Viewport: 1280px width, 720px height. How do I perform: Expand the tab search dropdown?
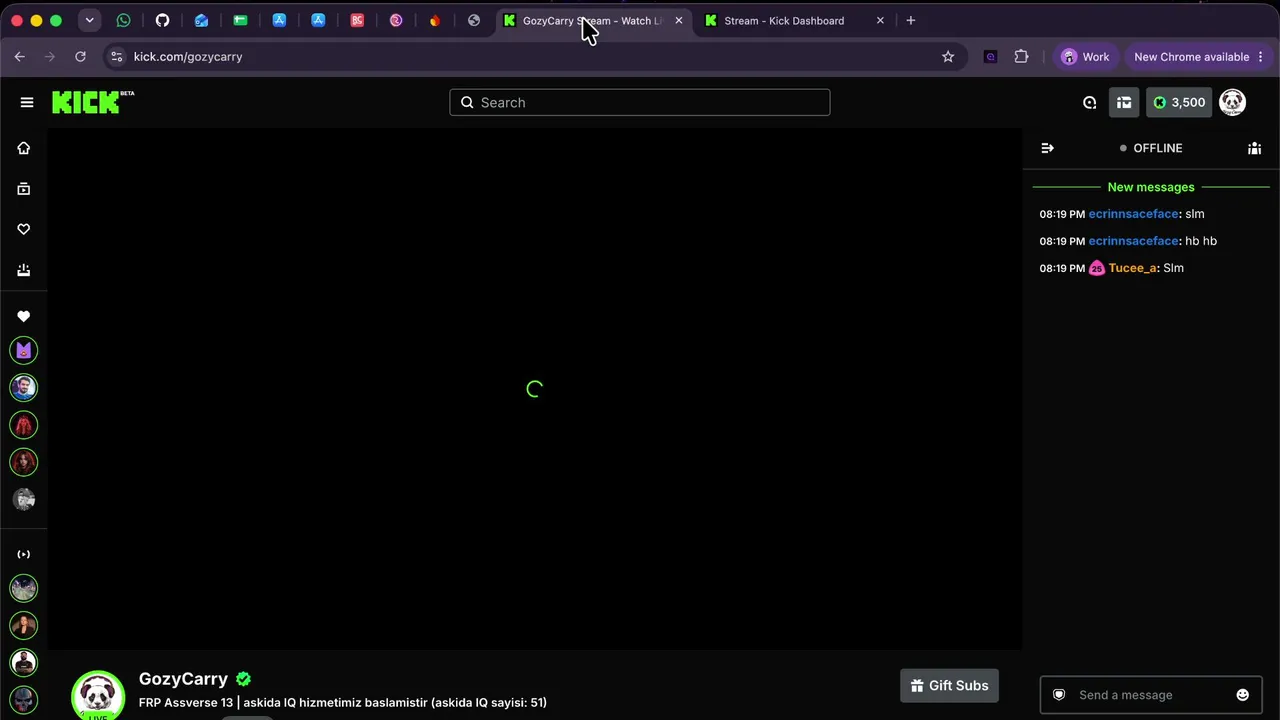[89, 20]
